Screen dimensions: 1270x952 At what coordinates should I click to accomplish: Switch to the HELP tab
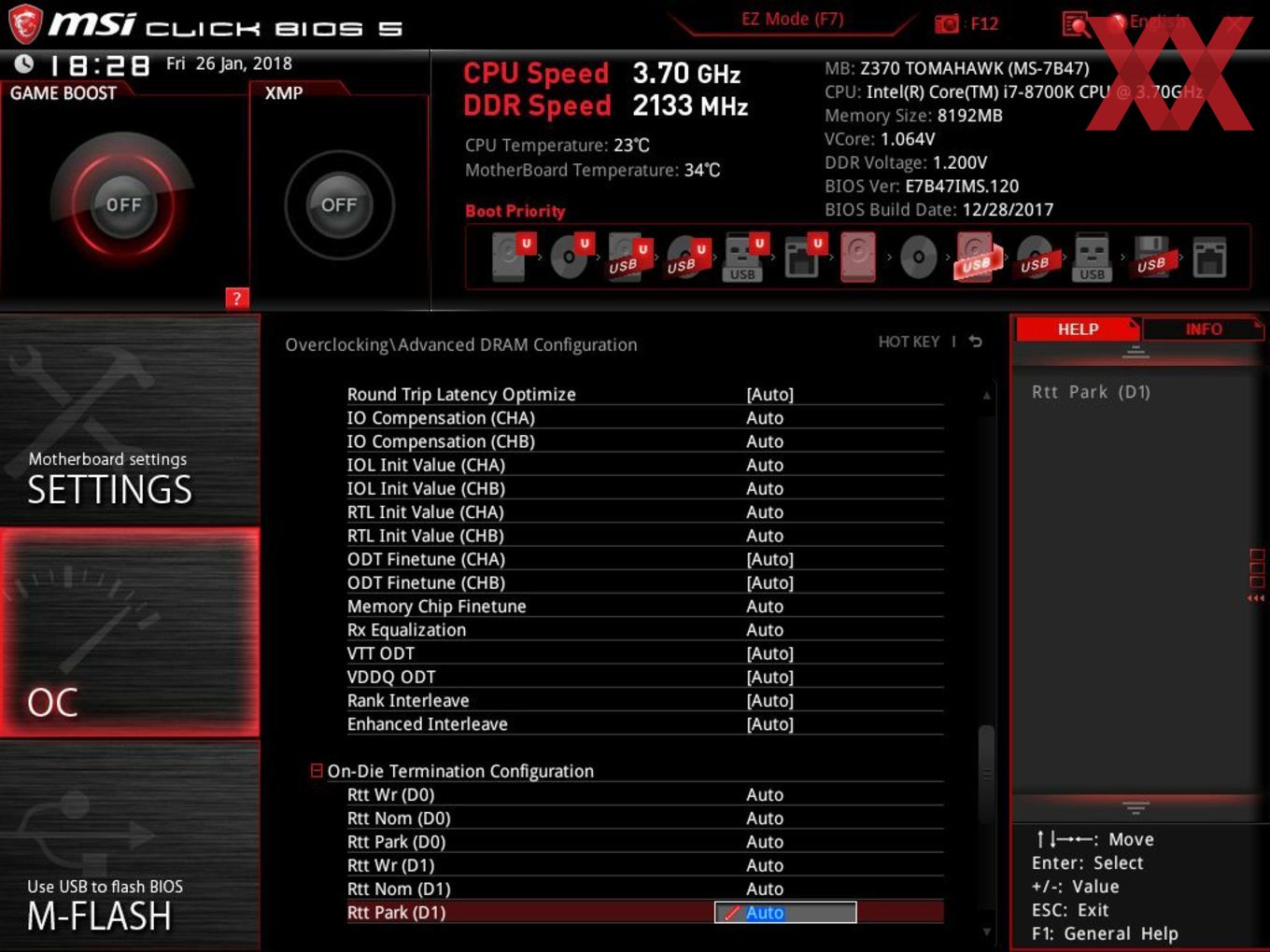point(1078,329)
